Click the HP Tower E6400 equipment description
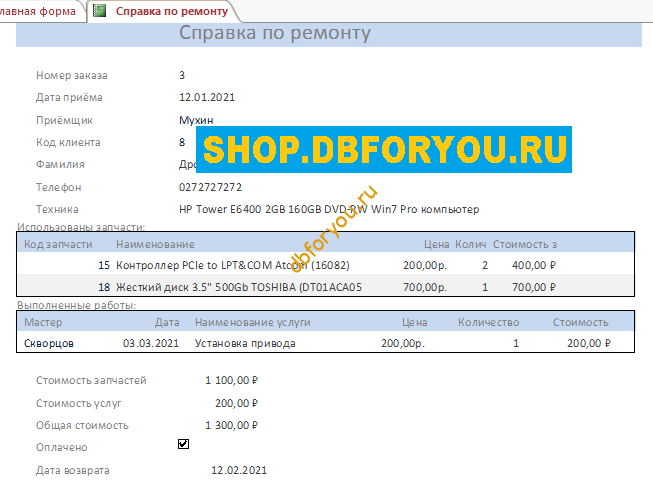 [x=329, y=209]
